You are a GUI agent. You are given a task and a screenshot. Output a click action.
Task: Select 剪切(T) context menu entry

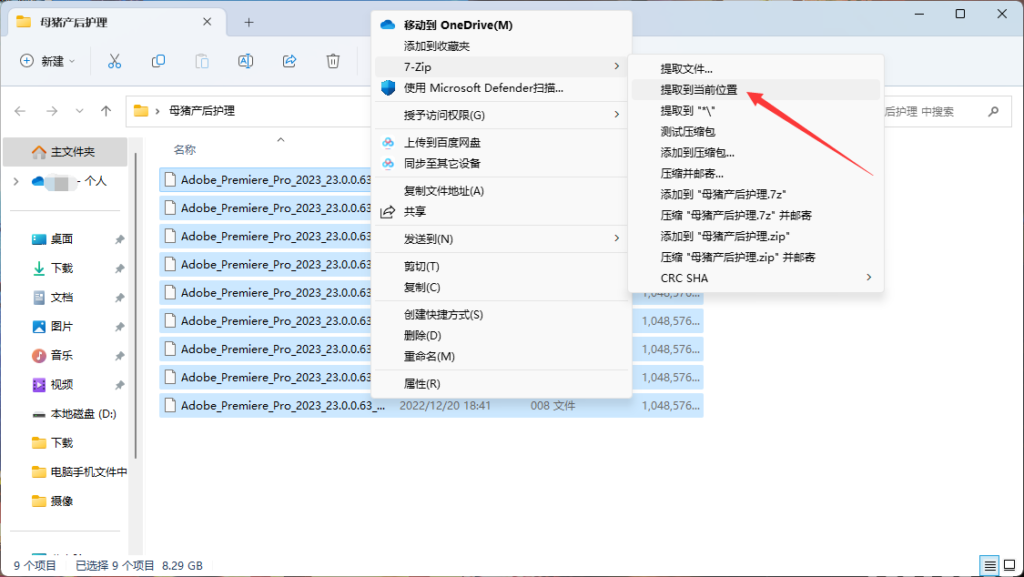(x=501, y=267)
